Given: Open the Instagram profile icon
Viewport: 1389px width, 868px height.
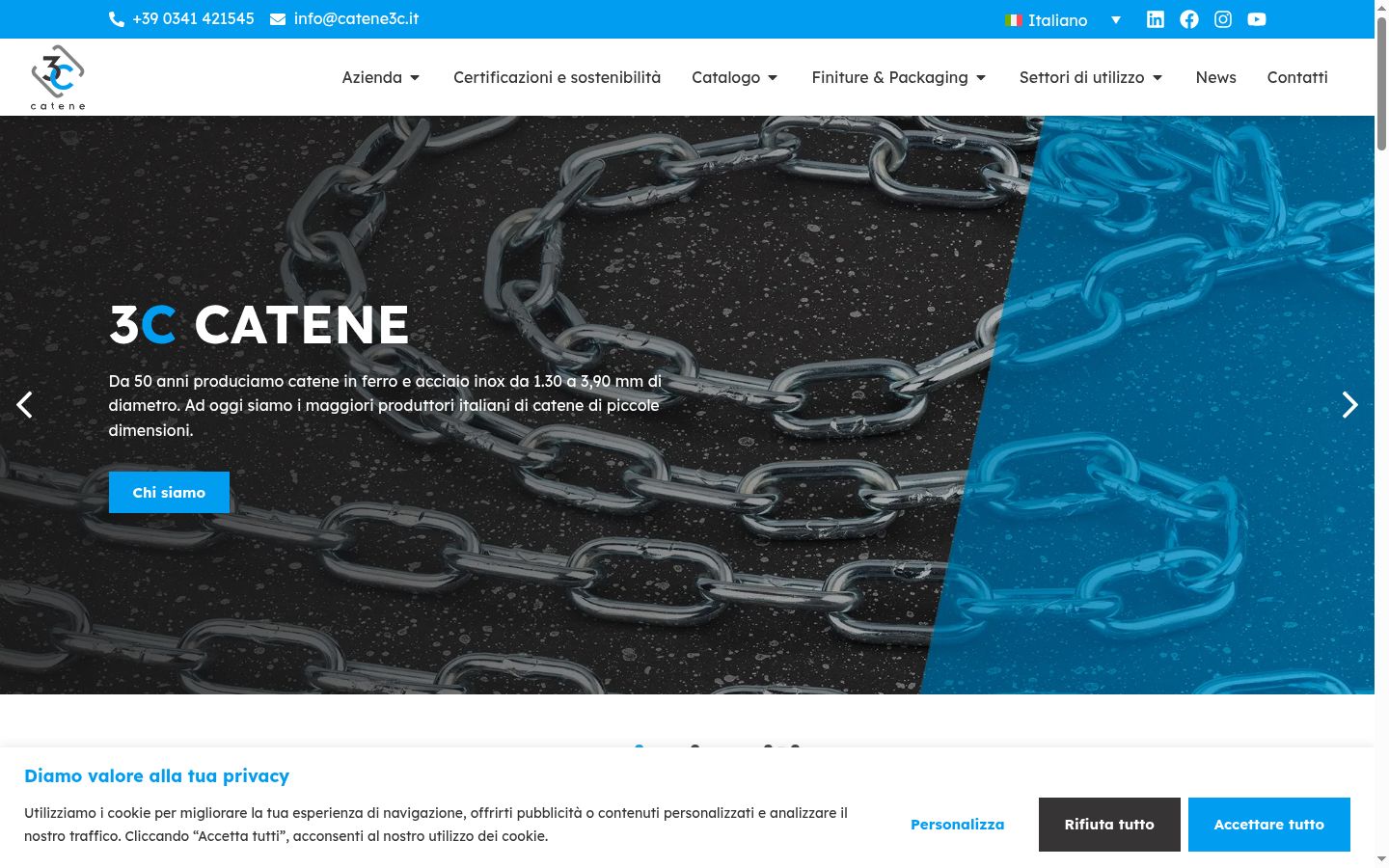Looking at the screenshot, I should (1223, 19).
